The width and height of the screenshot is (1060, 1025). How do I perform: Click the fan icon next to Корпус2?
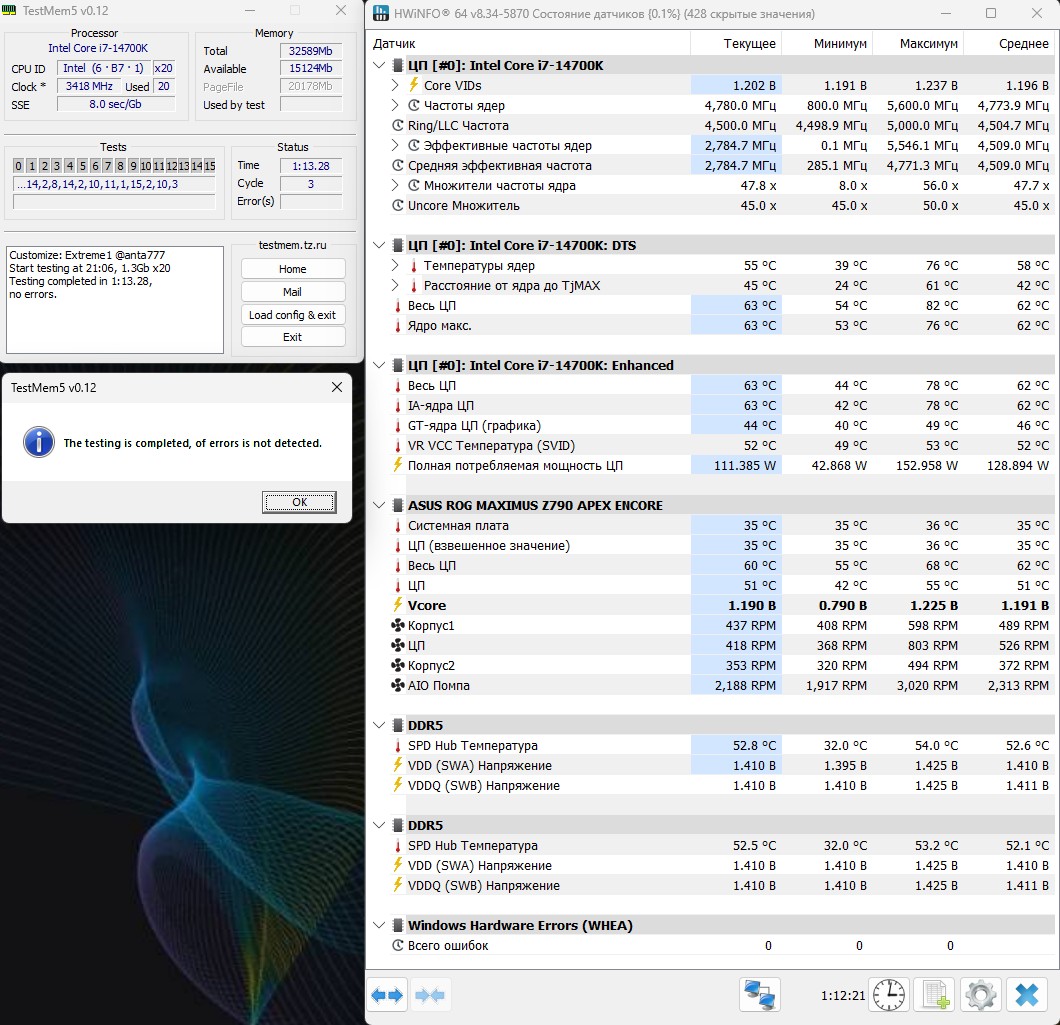398,665
